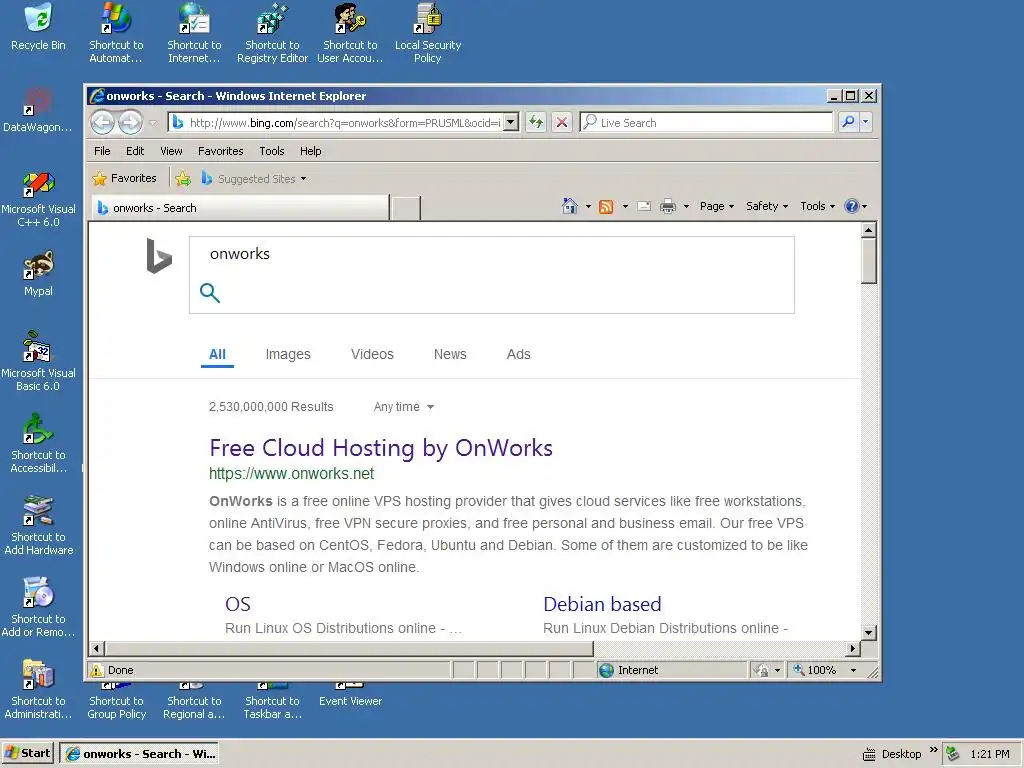Open the Edit menu
This screenshot has height=768, width=1024.
[135, 151]
